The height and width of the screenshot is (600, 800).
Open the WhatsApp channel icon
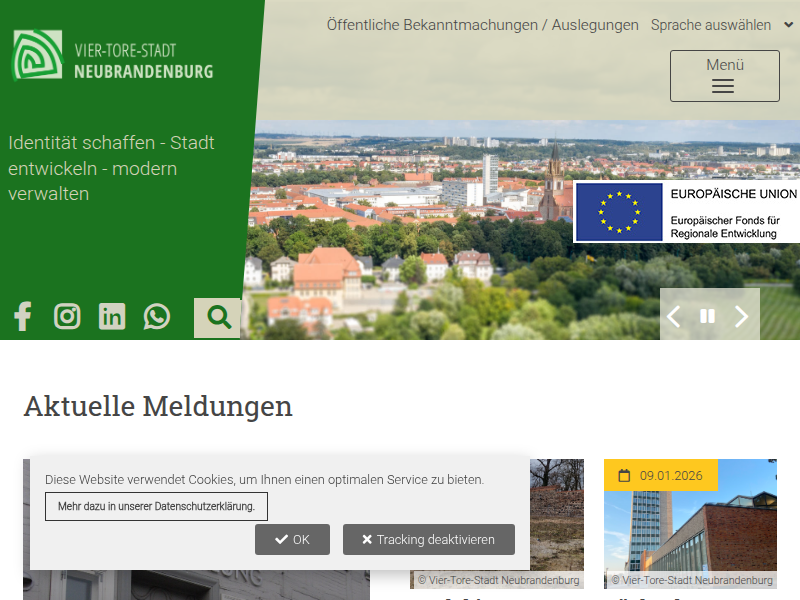pyautogui.click(x=157, y=317)
